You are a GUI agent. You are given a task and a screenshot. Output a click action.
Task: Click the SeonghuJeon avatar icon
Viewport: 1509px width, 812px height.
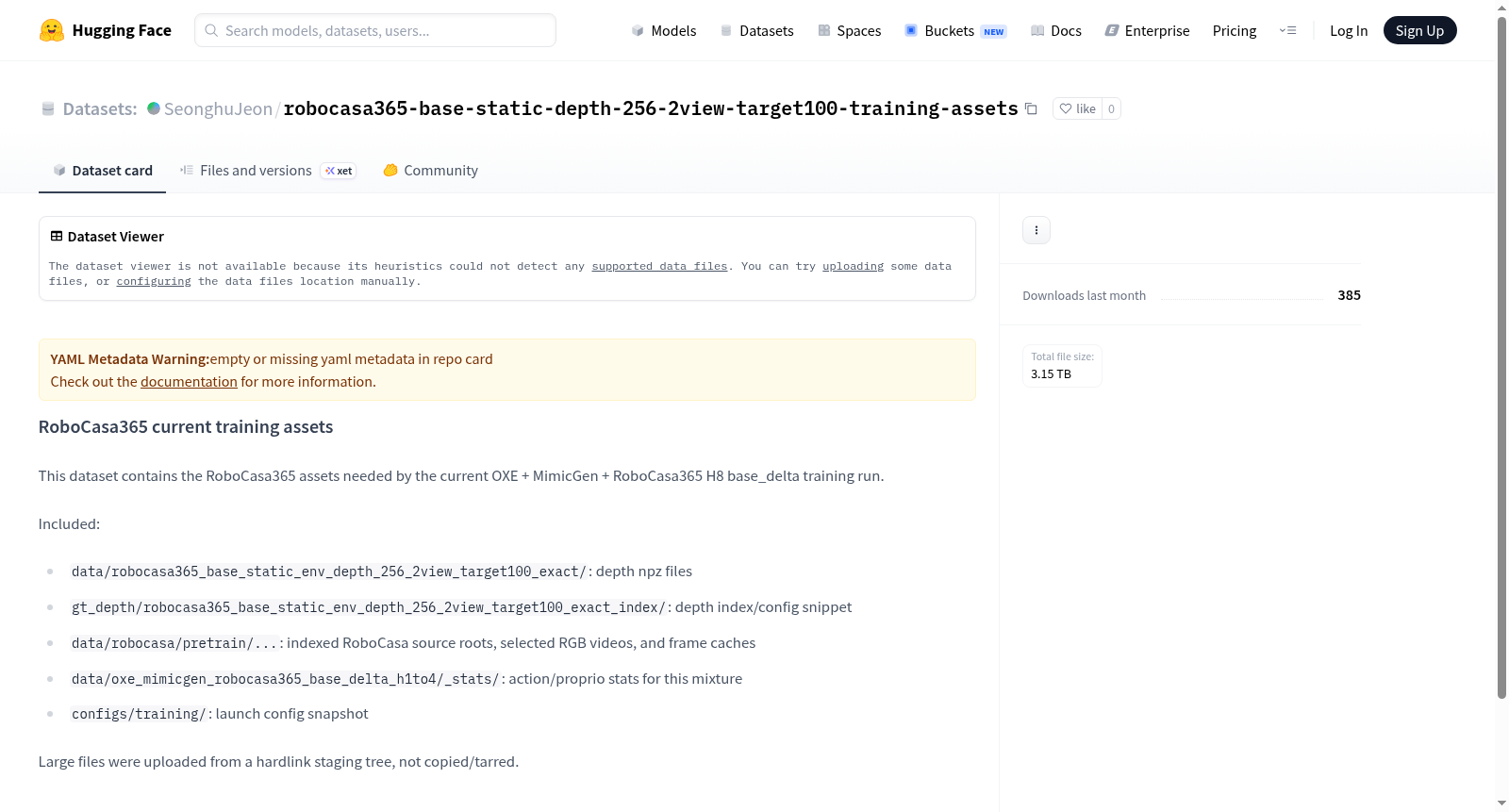coord(154,108)
